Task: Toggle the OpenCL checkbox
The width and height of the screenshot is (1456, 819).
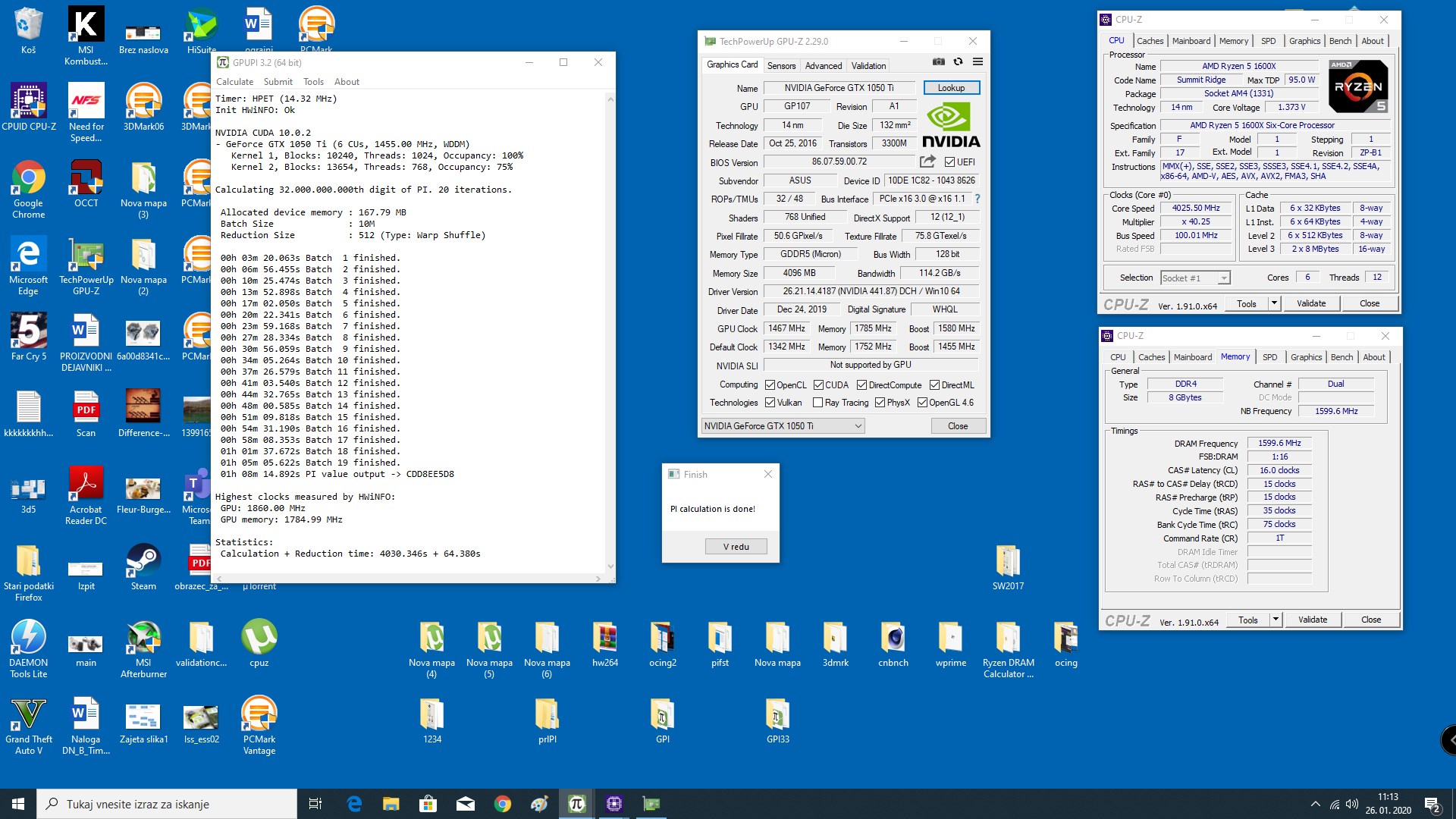Action: click(x=770, y=385)
